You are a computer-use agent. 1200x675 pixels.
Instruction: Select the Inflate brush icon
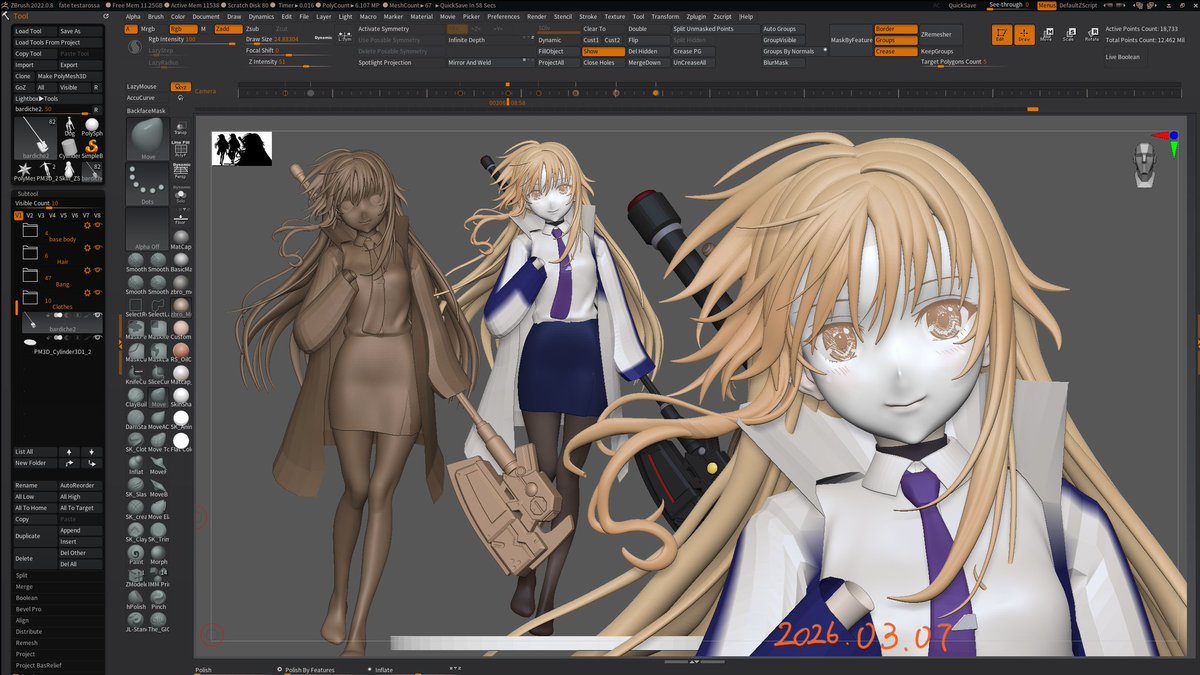[136, 463]
